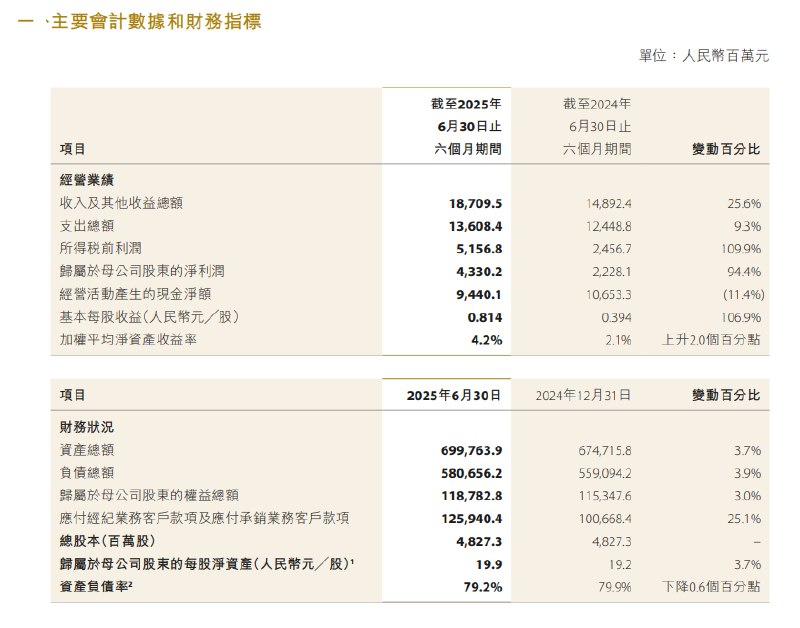Click the 2025年6月30日 column header

(x=454, y=395)
